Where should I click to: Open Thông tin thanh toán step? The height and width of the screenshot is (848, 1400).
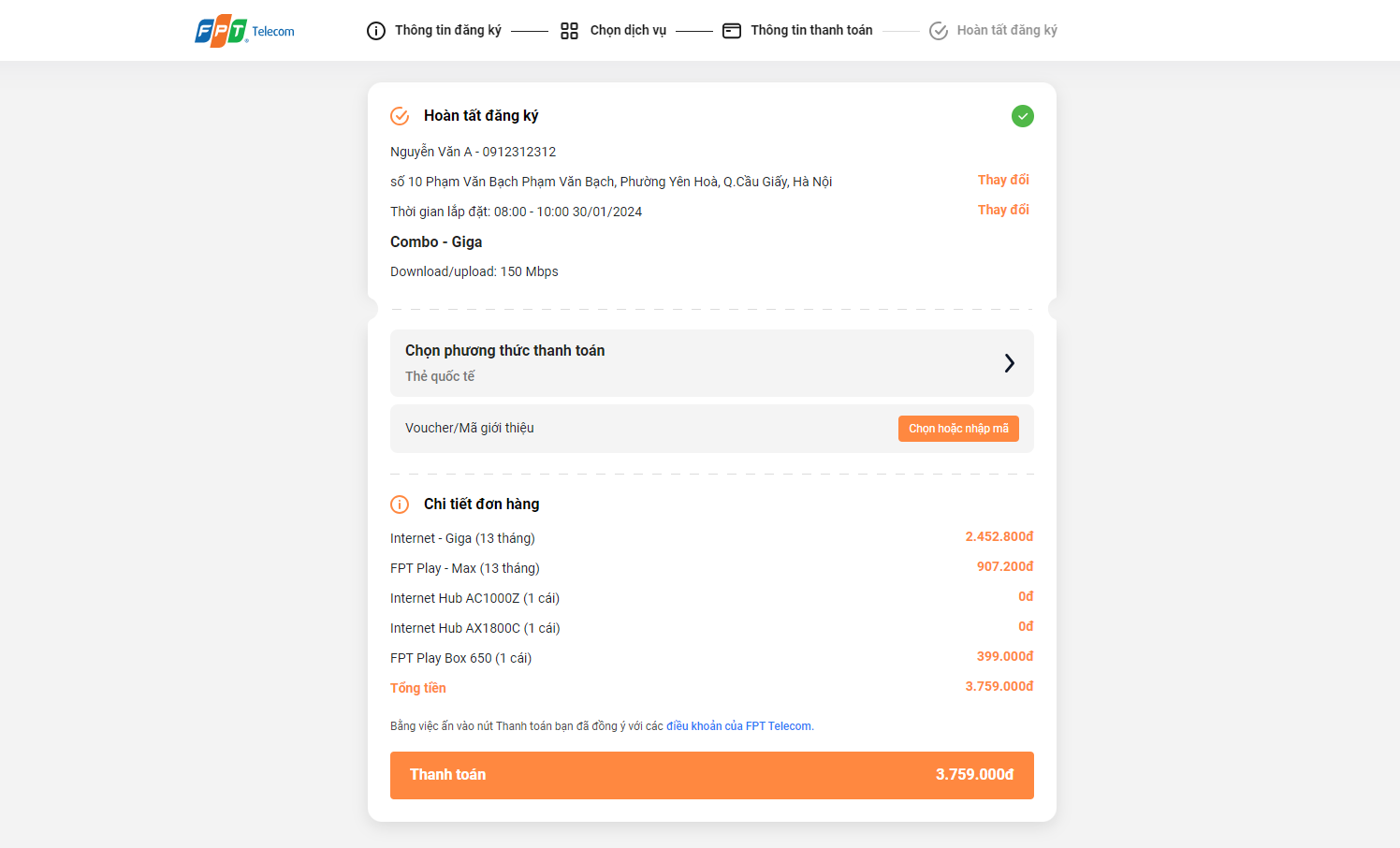point(811,30)
